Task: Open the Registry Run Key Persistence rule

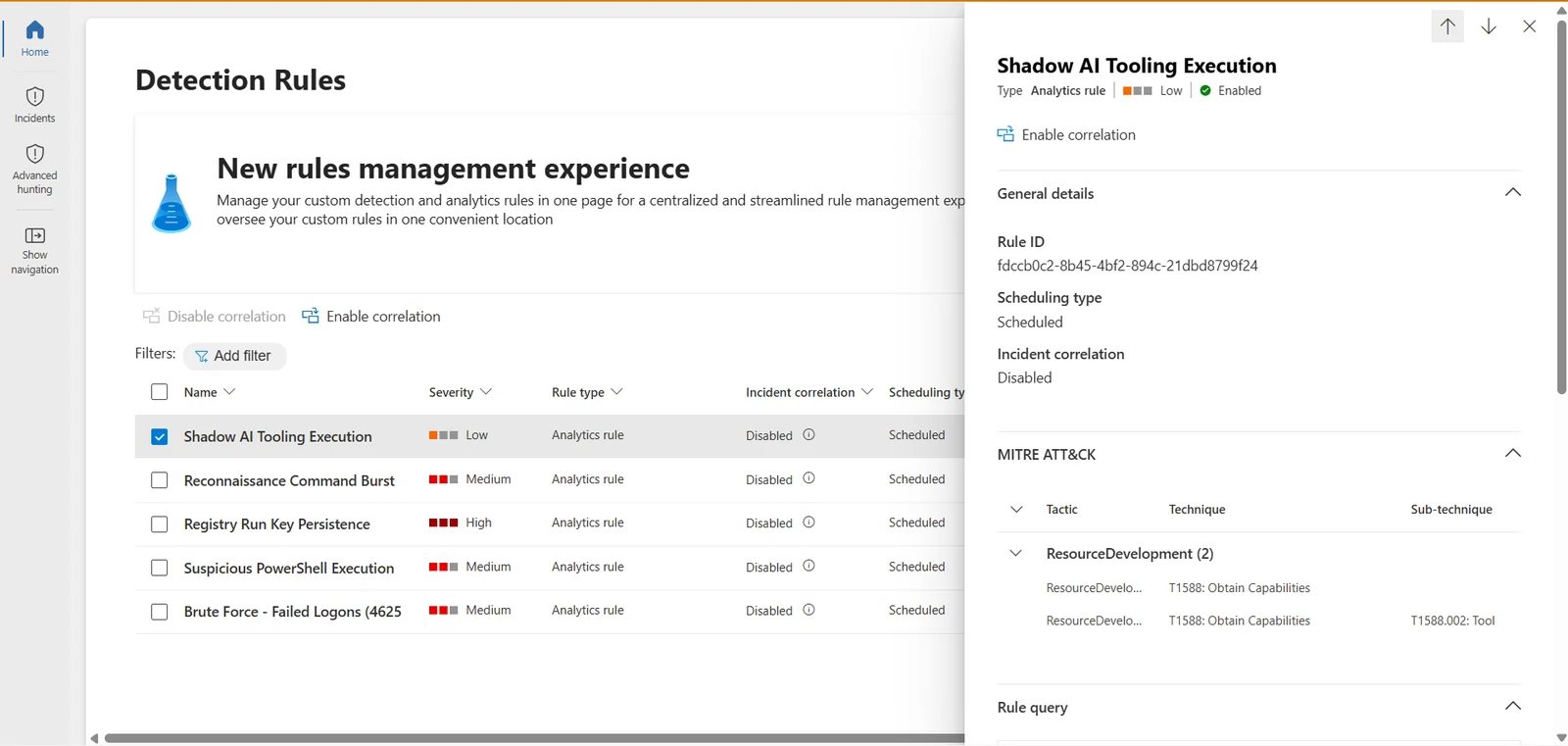Action: pos(277,524)
